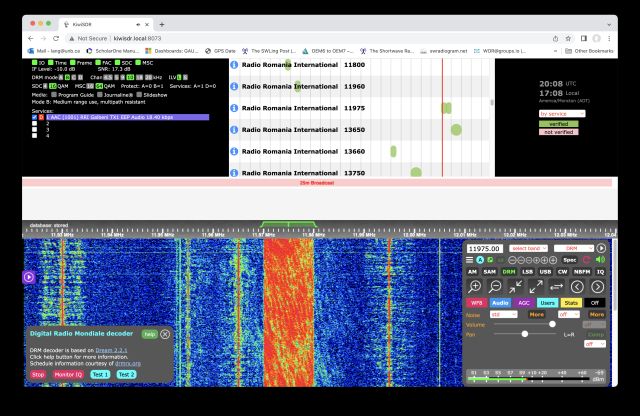Open help for DRM decoder
This screenshot has width=640, height=416.
(149, 334)
